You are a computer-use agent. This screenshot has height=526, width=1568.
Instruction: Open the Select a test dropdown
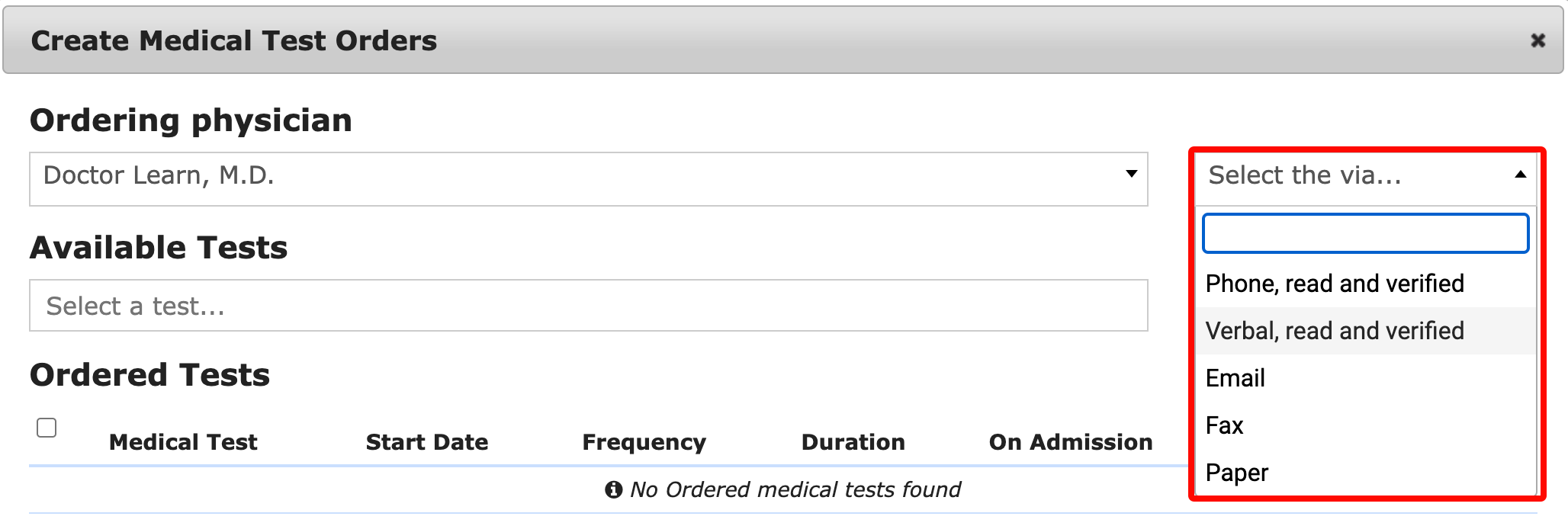[x=587, y=305]
